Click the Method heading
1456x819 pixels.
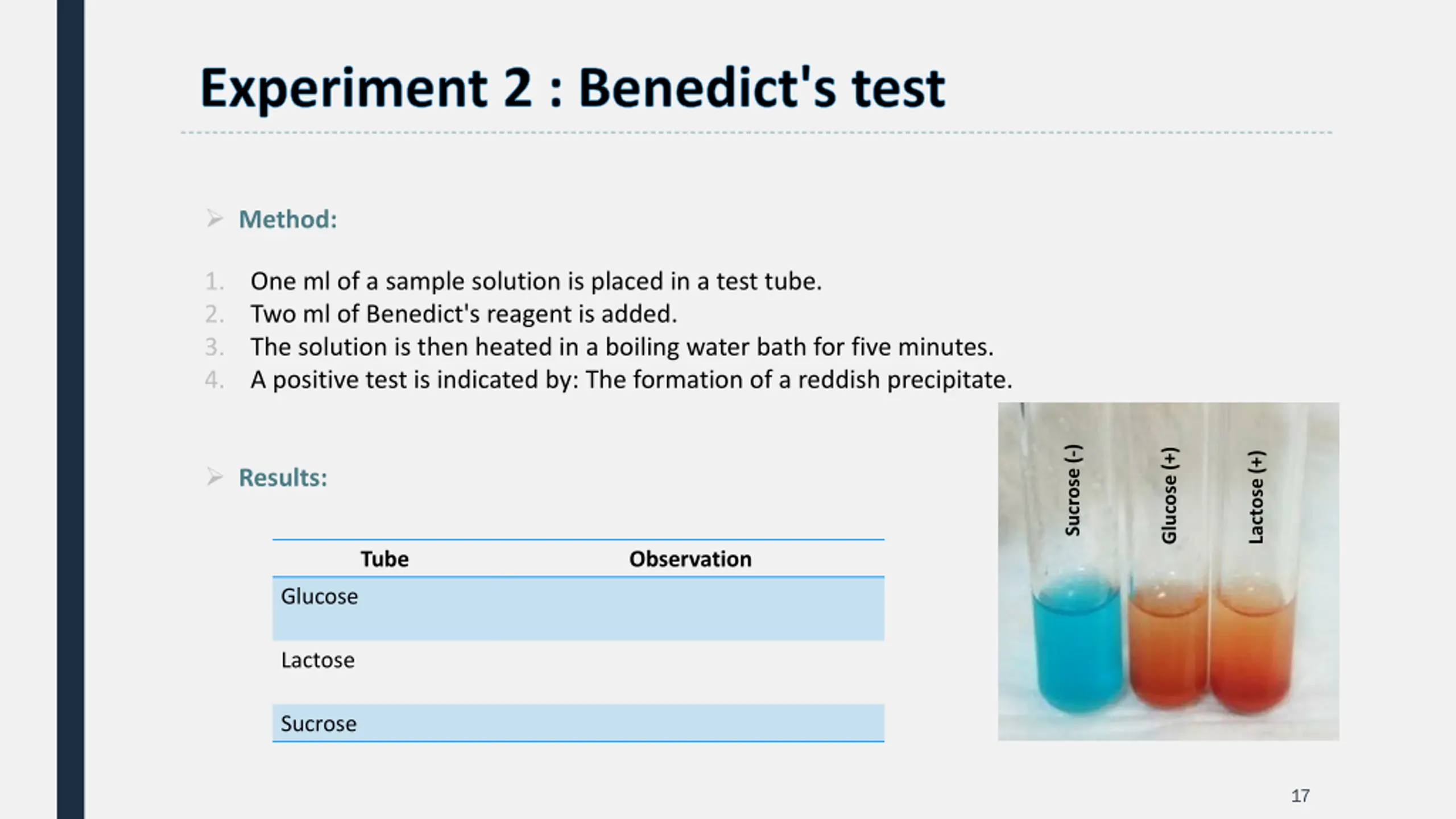(288, 220)
